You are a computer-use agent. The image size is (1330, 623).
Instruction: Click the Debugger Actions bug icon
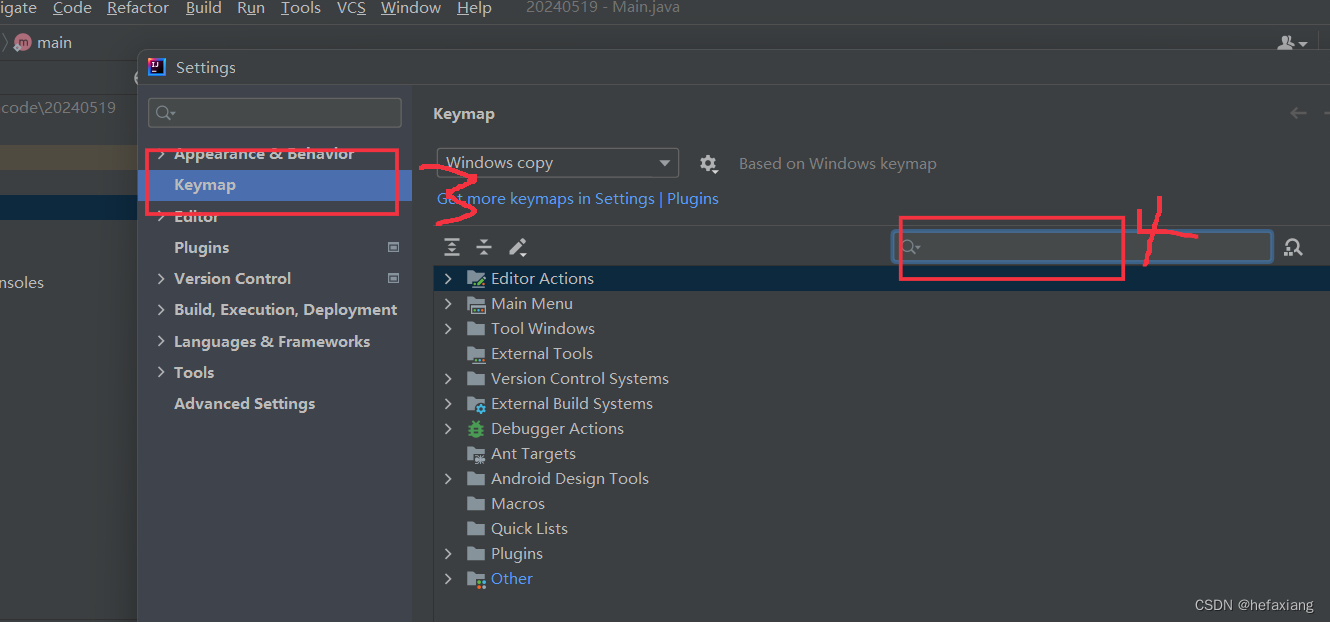coord(476,429)
